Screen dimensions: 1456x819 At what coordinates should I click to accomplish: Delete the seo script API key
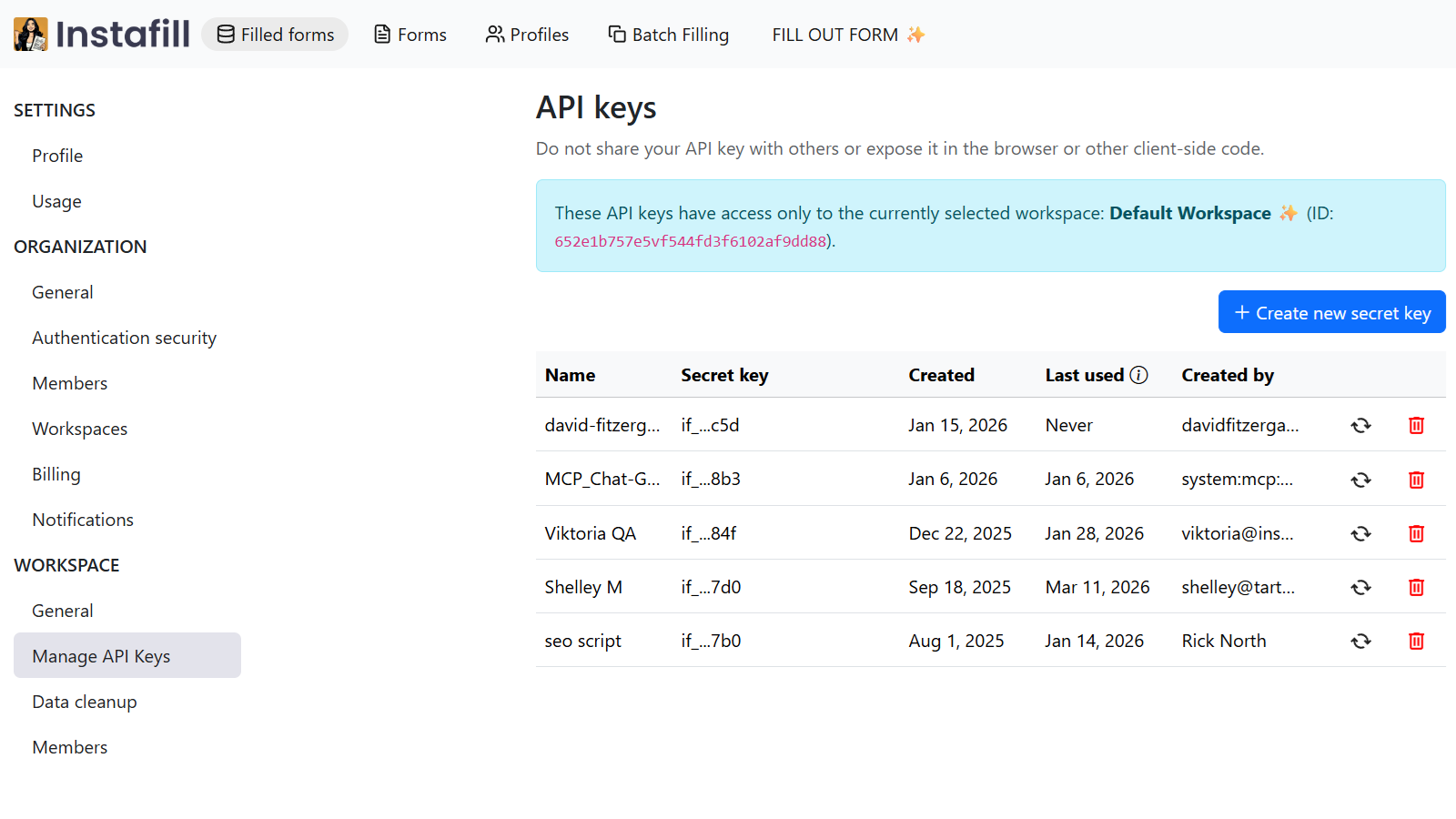tap(1416, 641)
